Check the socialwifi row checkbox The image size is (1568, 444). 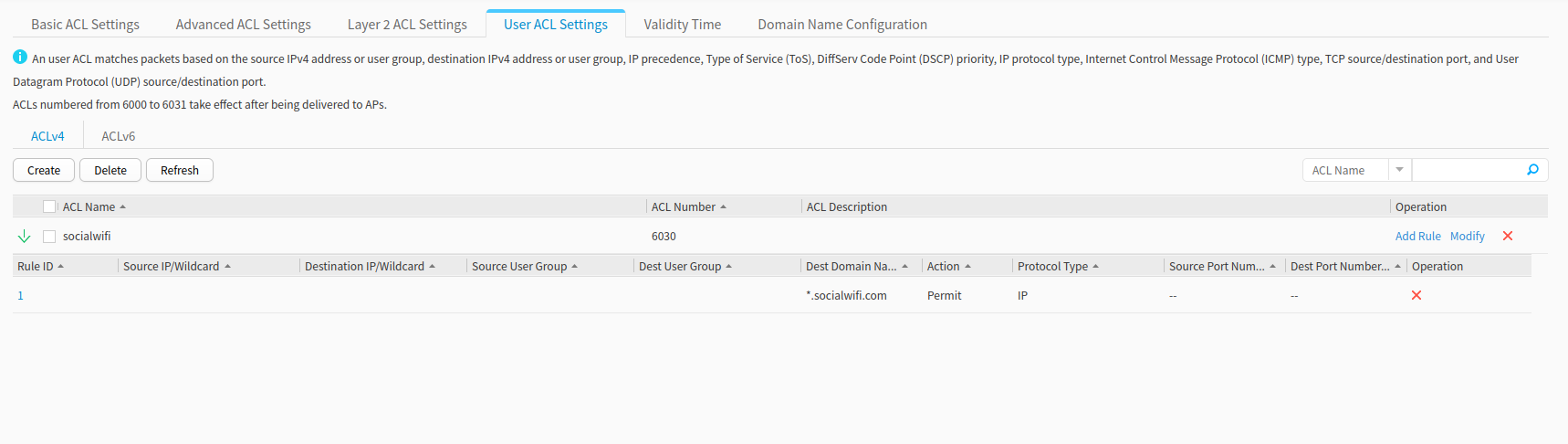49,237
